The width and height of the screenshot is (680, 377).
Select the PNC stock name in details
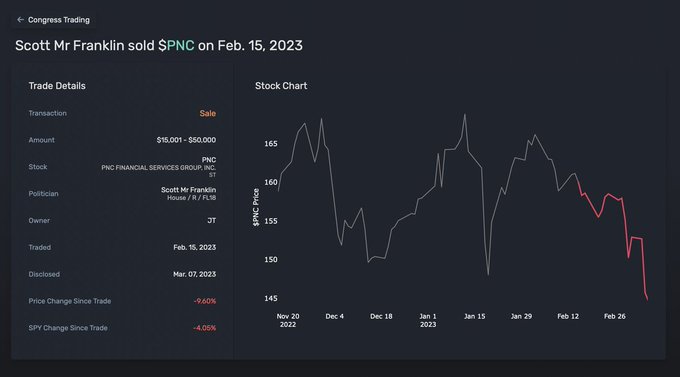[209, 160]
